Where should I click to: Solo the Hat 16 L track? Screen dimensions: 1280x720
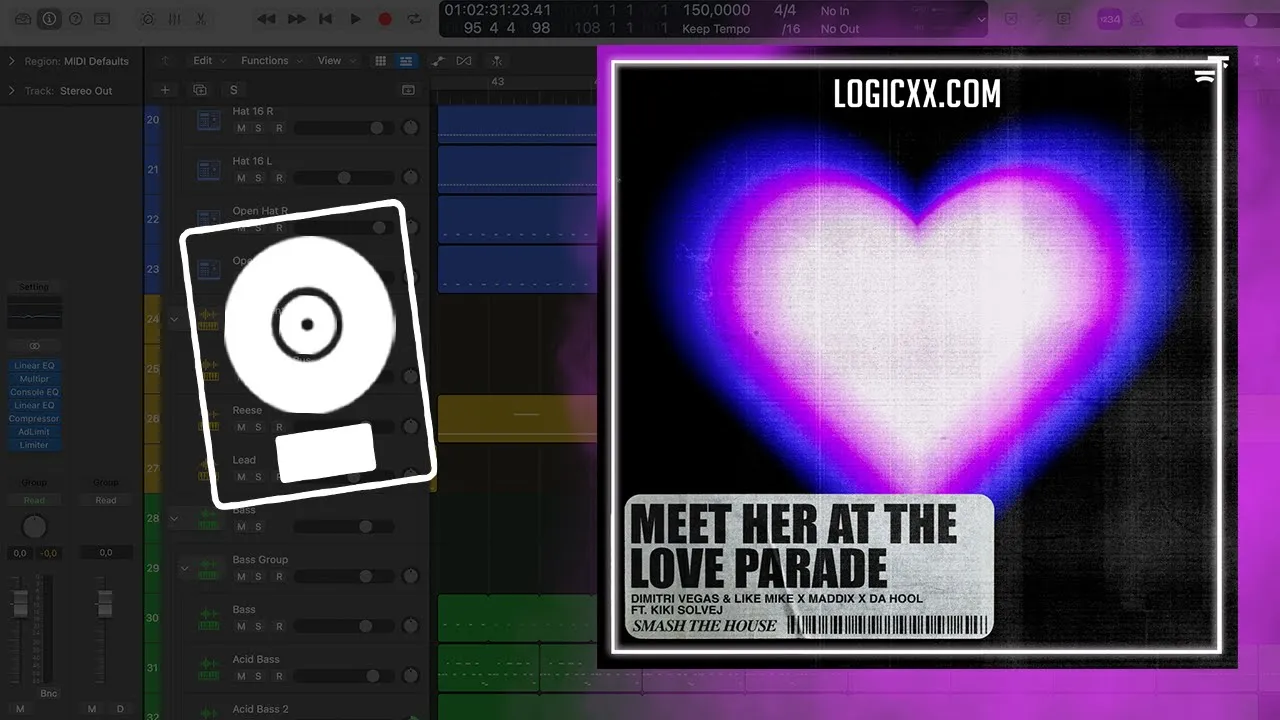(258, 178)
